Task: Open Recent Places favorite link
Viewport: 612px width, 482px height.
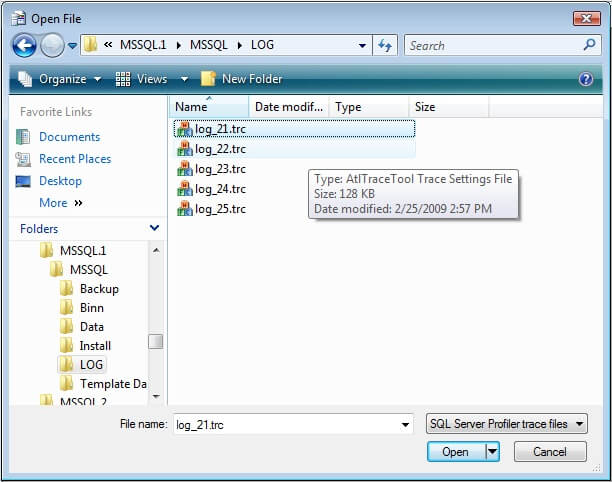Action: pos(75,159)
